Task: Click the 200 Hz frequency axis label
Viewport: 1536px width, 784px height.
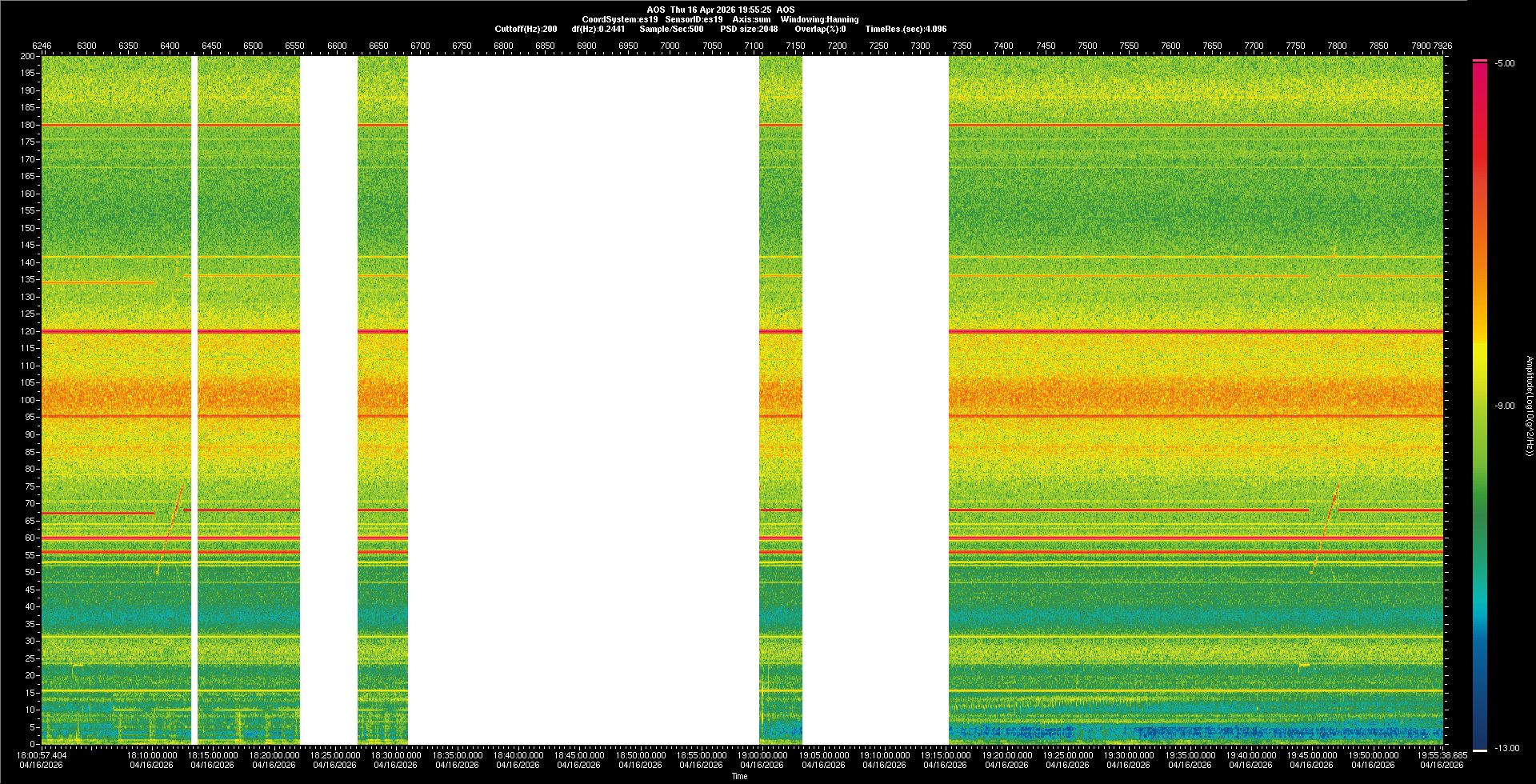Action: [28, 57]
